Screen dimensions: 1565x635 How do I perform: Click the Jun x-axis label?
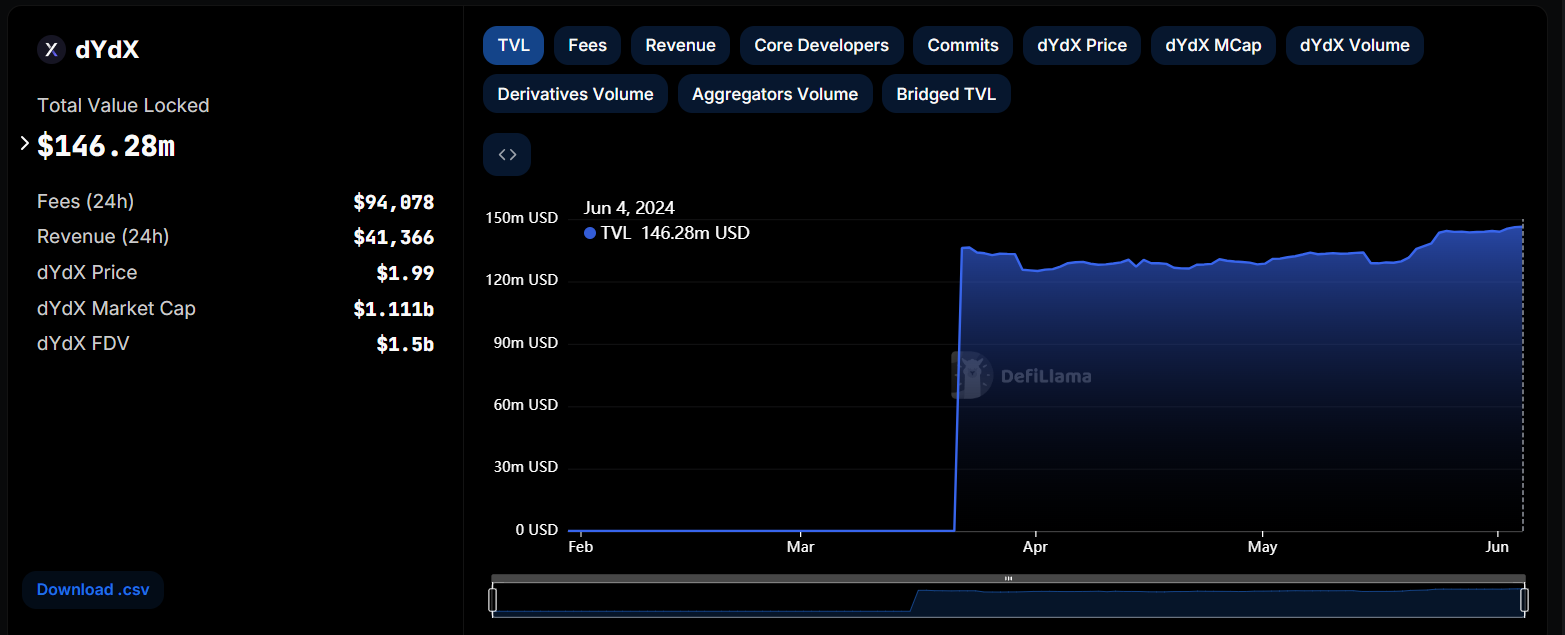(x=1497, y=547)
